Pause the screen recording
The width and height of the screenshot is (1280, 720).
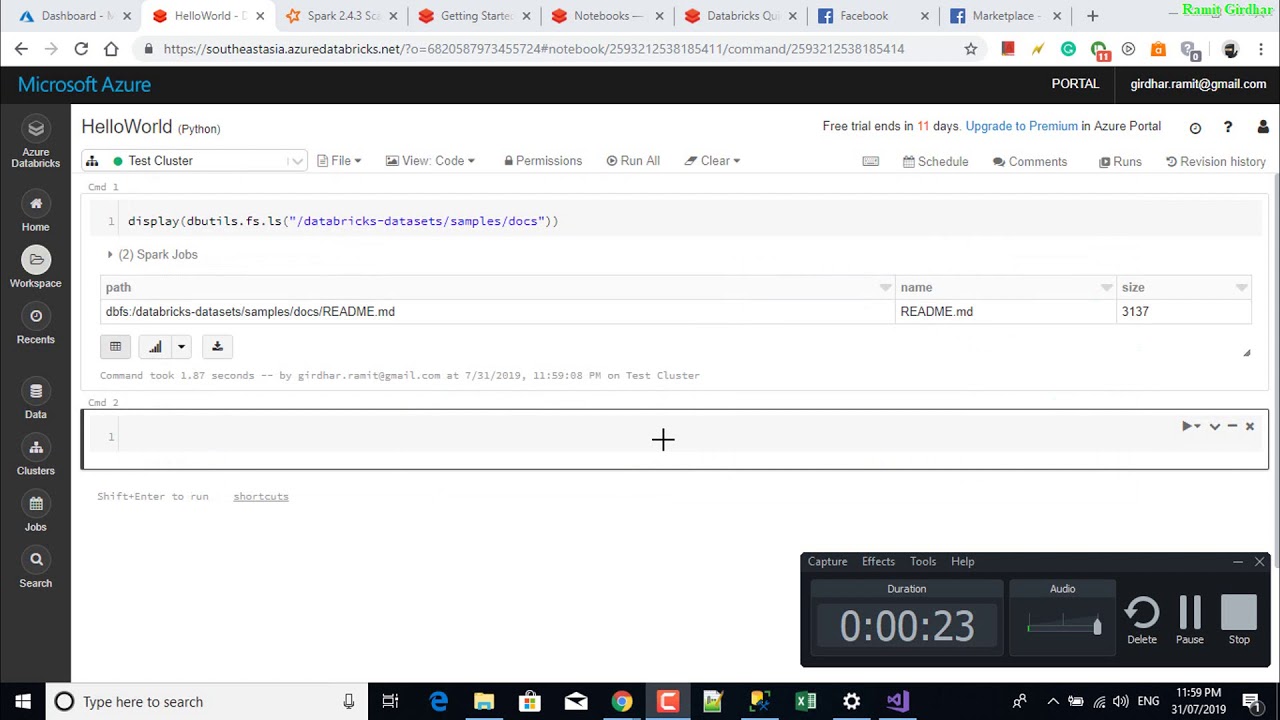pyautogui.click(x=1190, y=620)
